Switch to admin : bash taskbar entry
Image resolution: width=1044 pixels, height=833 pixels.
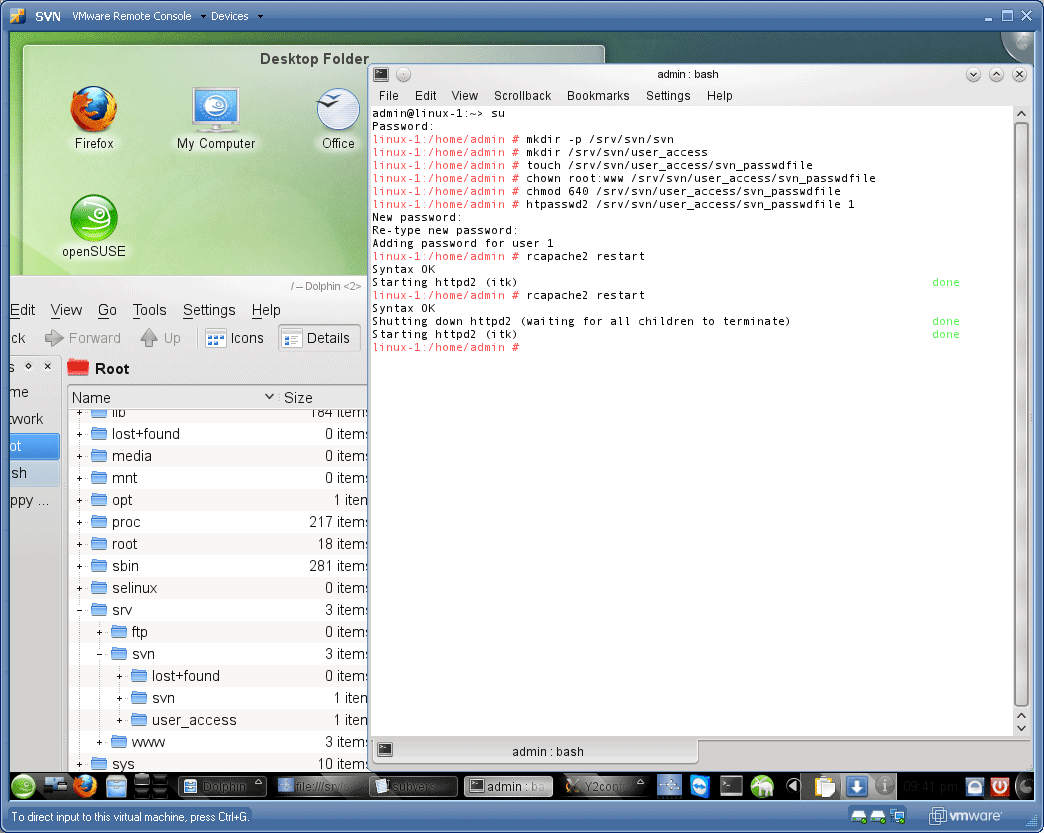click(x=508, y=786)
